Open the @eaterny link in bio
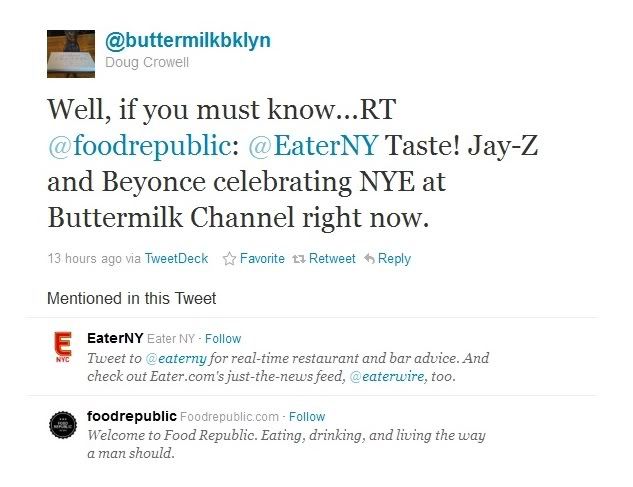 (x=176, y=359)
